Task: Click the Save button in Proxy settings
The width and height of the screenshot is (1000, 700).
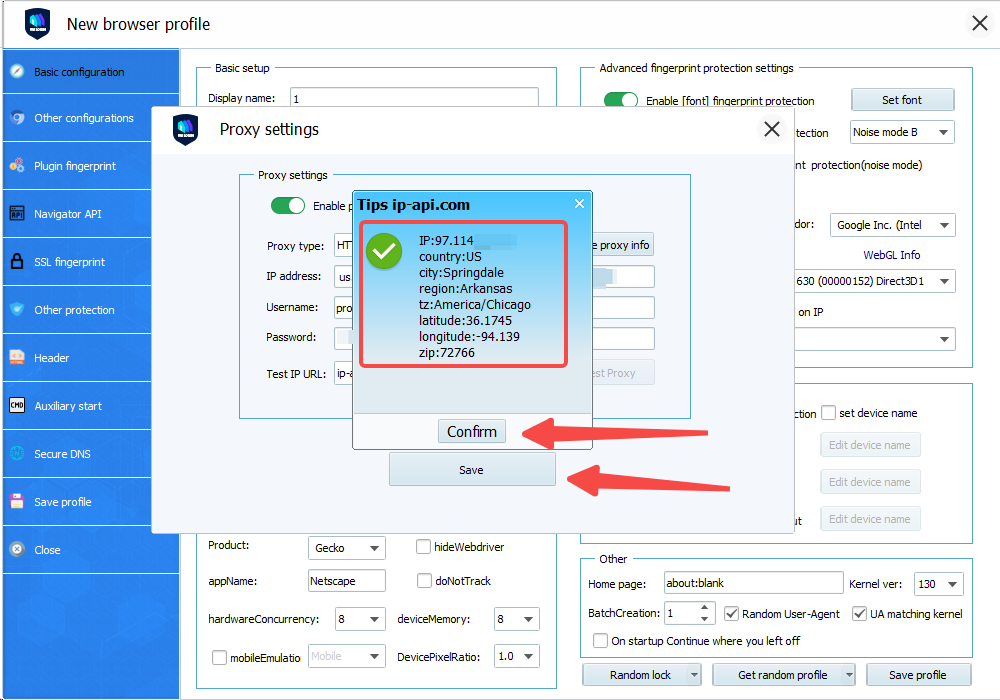Action: pyautogui.click(x=471, y=470)
